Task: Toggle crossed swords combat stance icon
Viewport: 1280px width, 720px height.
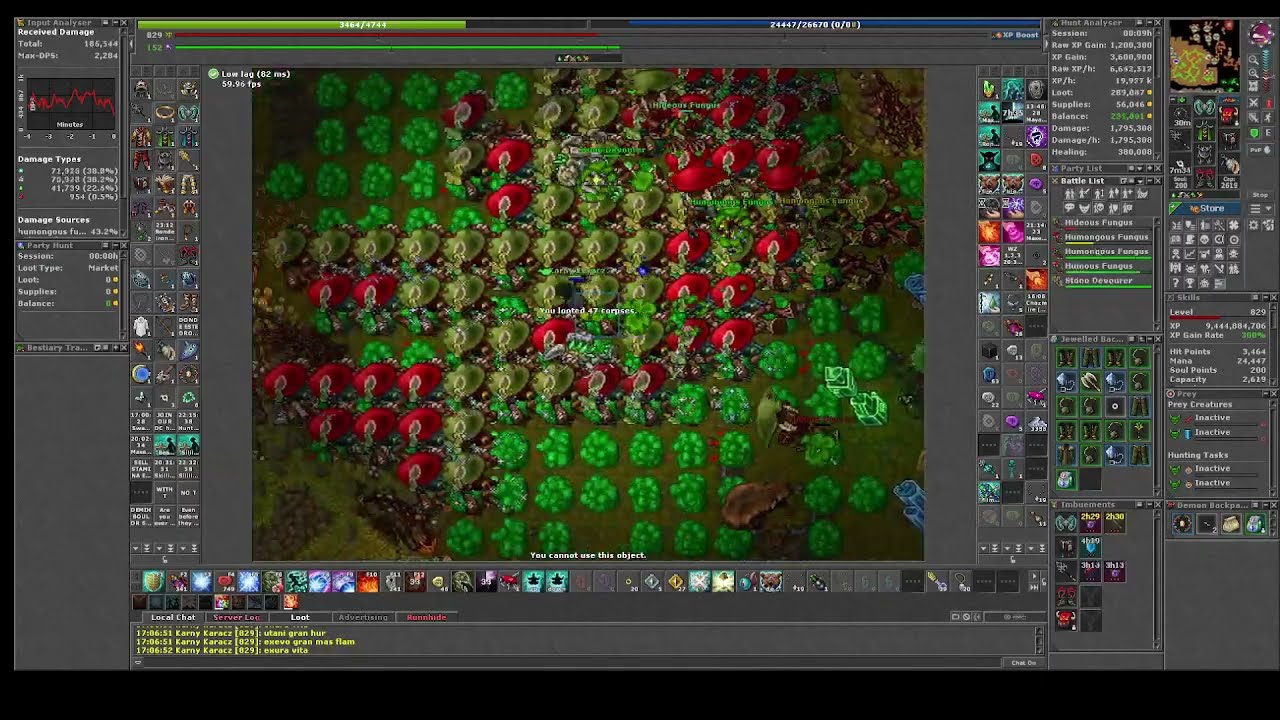Action: [1254, 103]
